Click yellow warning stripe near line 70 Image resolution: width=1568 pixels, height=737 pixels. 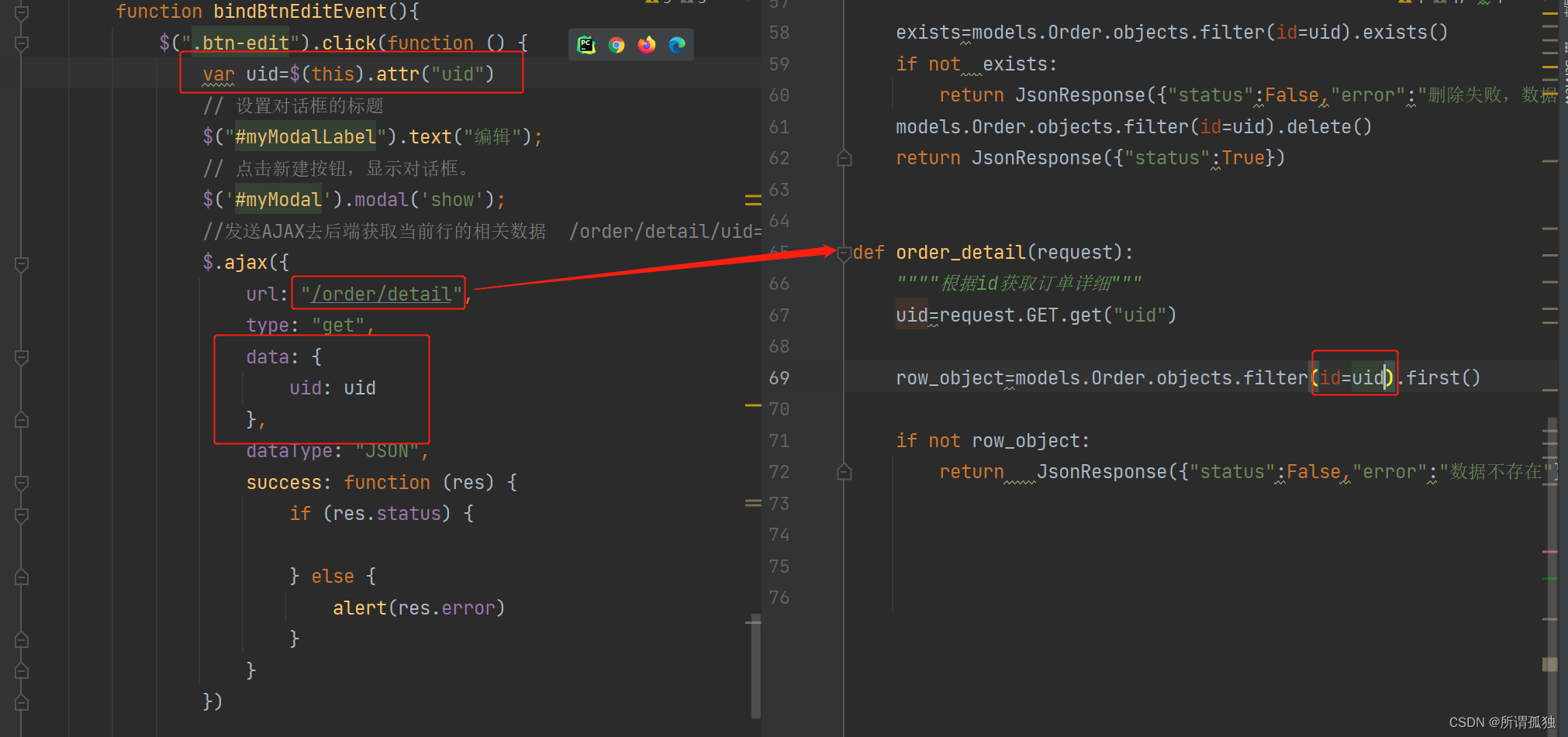[x=753, y=405]
